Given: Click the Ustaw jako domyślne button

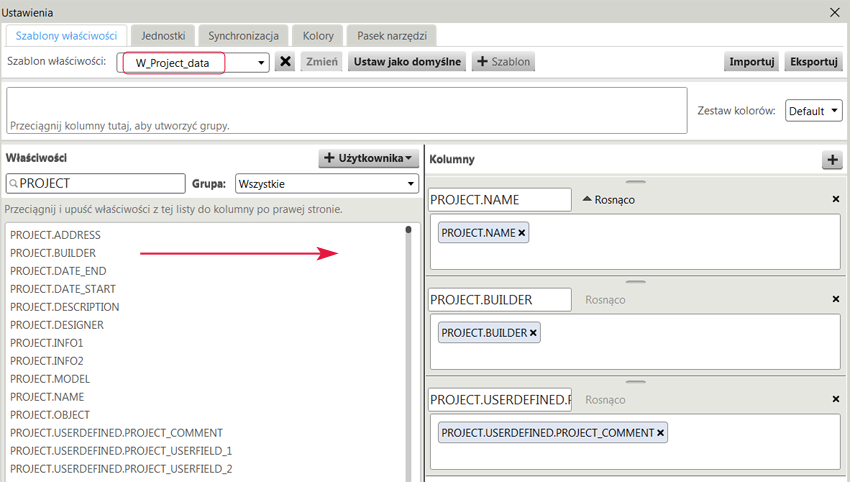Looking at the screenshot, I should pos(407,61).
